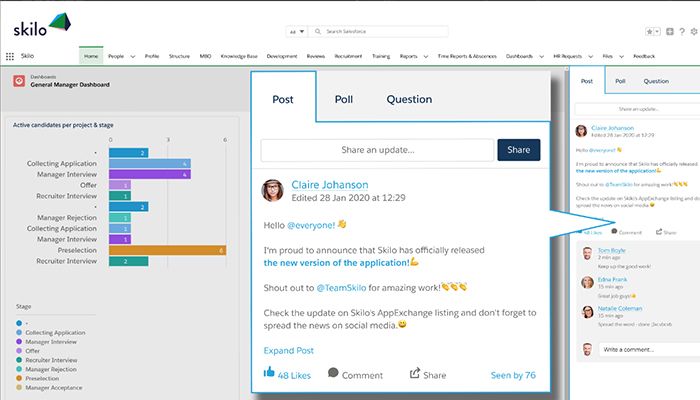Viewport: 700px width, 400px height.
Task: Click Tom Boyle's avatar
Action: coord(588,253)
